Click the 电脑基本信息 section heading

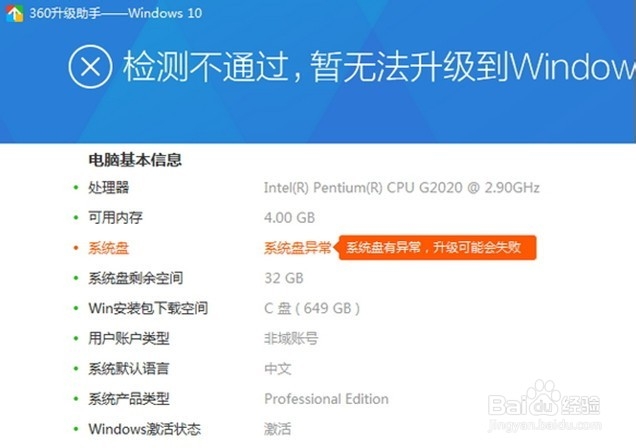[x=135, y=160]
